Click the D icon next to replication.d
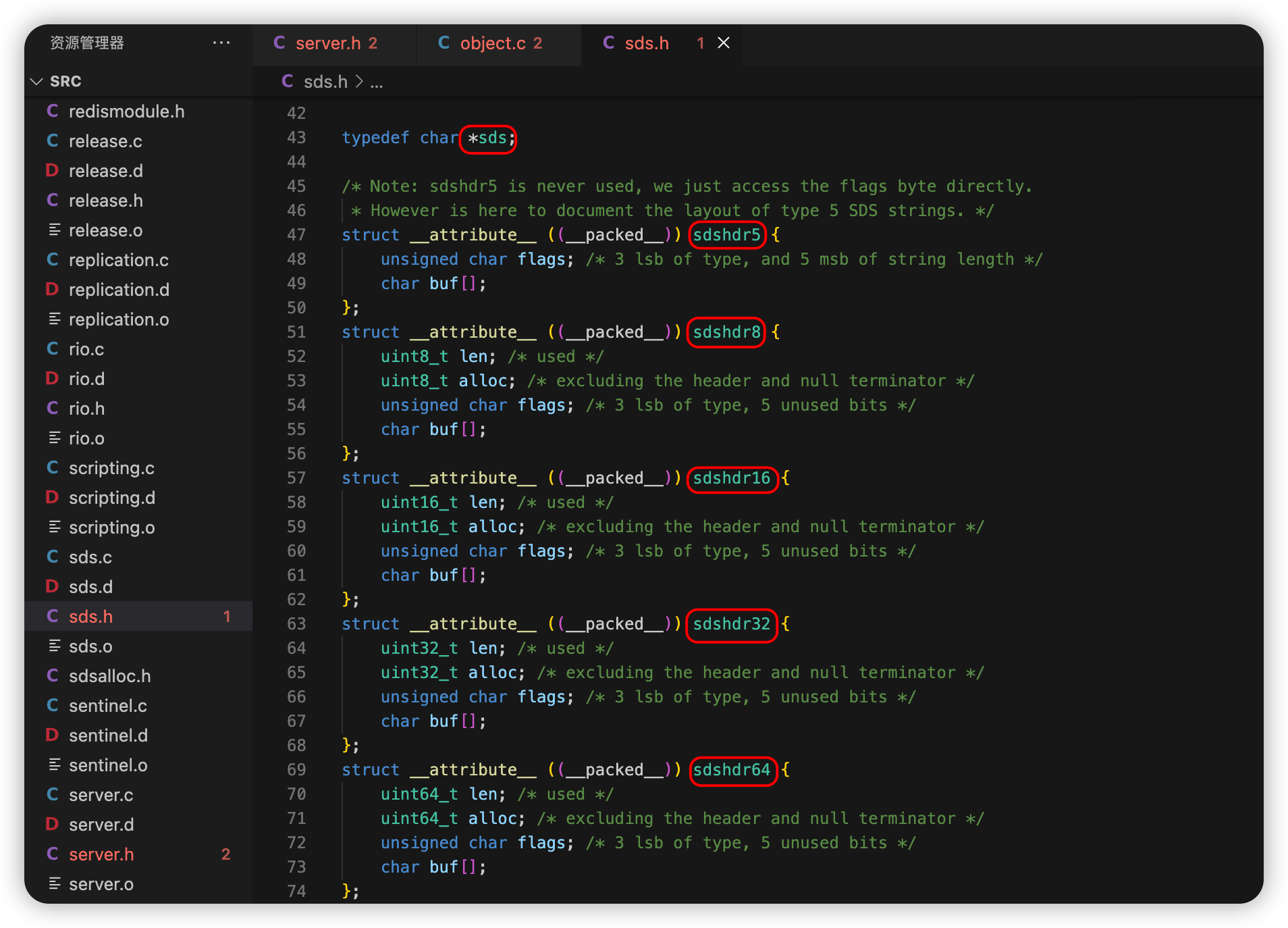Image resolution: width=1288 pixels, height=928 pixels. click(53, 289)
